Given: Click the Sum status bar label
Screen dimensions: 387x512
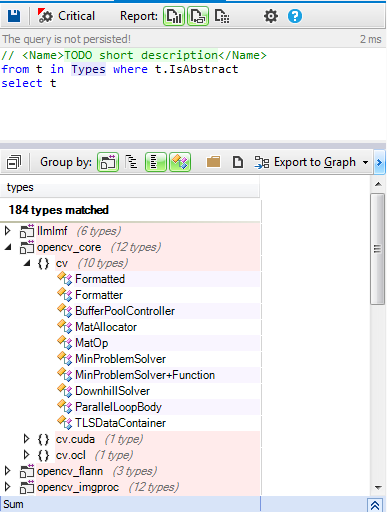Looking at the screenshot, I should click(13, 504).
